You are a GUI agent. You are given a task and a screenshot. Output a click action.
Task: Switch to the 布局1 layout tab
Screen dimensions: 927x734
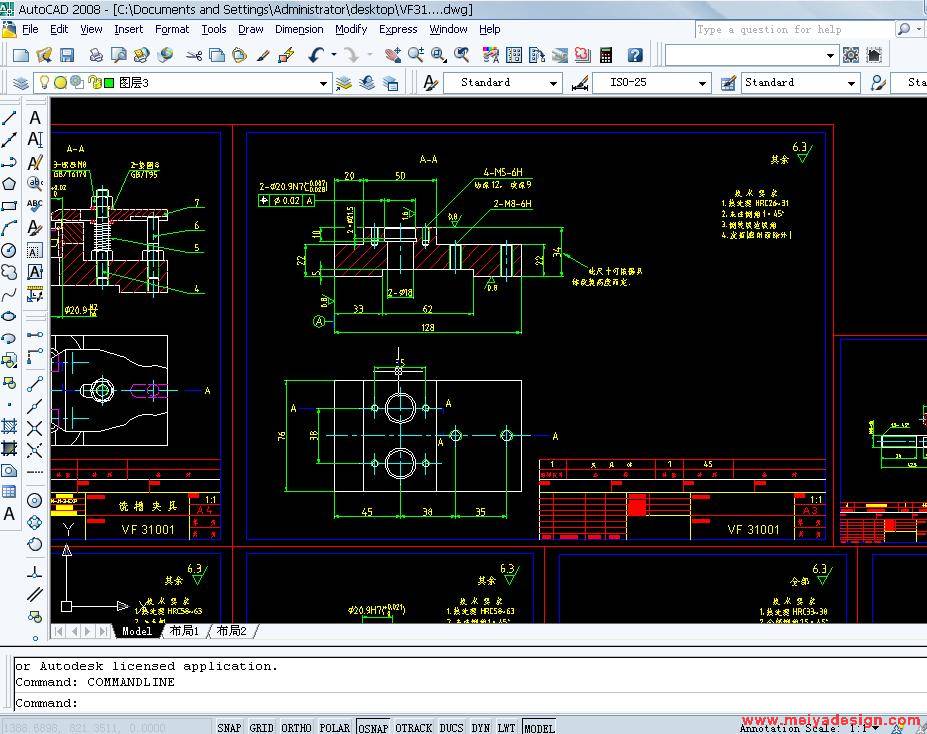[184, 631]
